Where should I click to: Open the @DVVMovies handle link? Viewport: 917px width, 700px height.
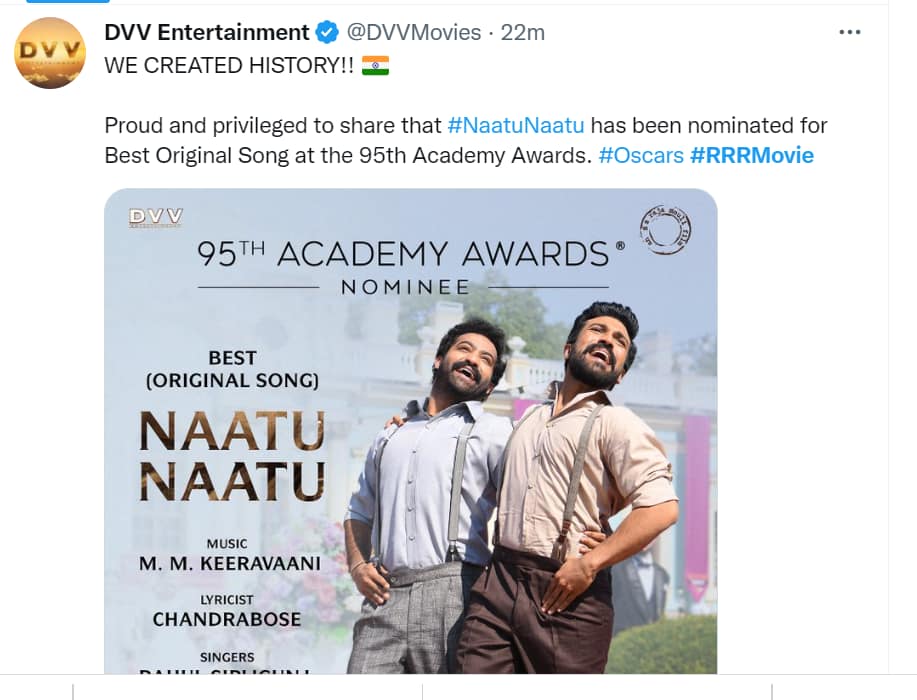(413, 32)
